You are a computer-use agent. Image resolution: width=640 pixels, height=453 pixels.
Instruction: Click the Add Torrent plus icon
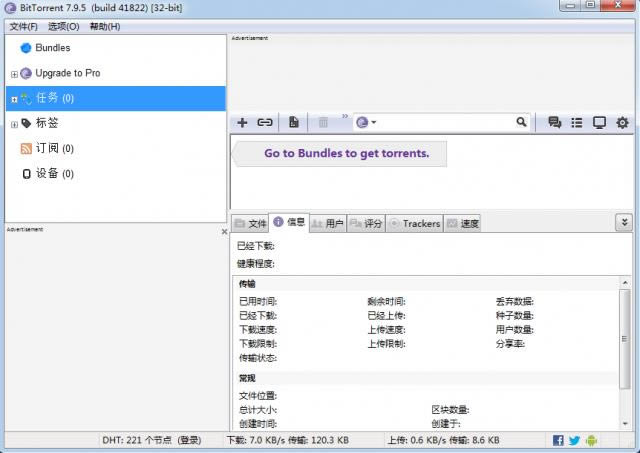point(242,122)
